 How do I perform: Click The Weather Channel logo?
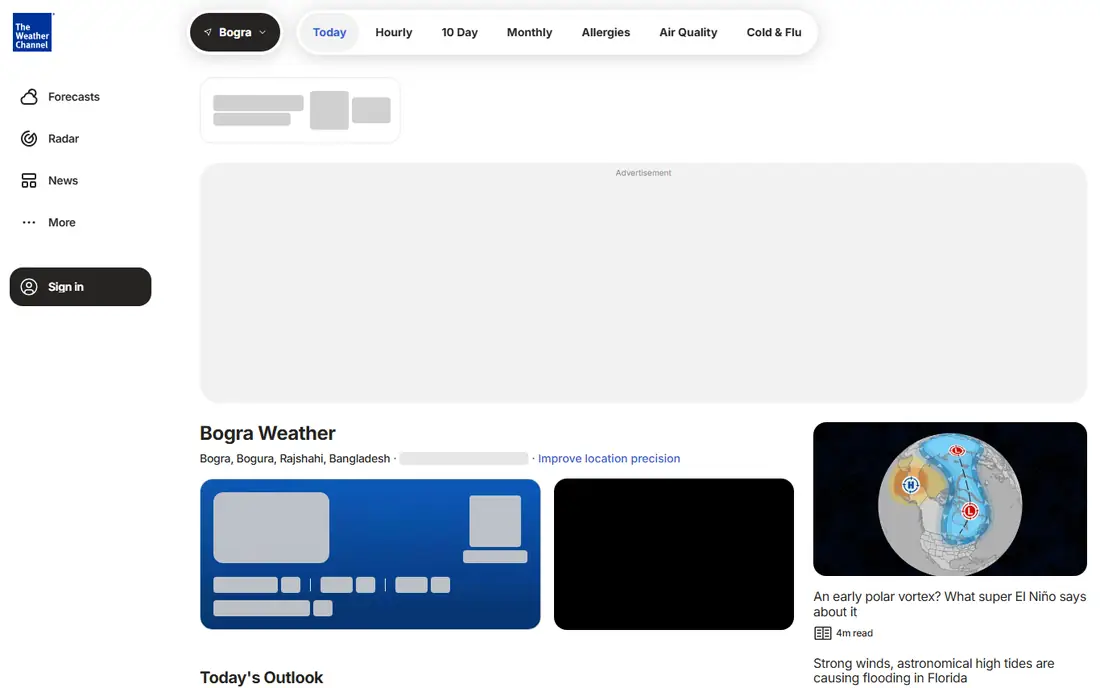tap(32, 32)
